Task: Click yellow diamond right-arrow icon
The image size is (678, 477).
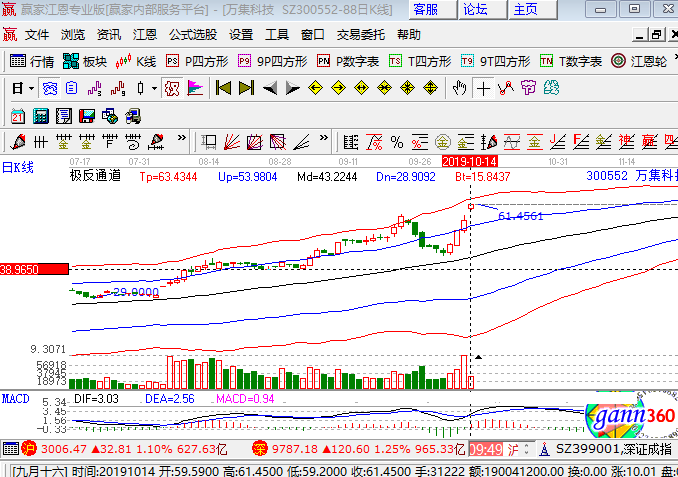Action: (339, 88)
